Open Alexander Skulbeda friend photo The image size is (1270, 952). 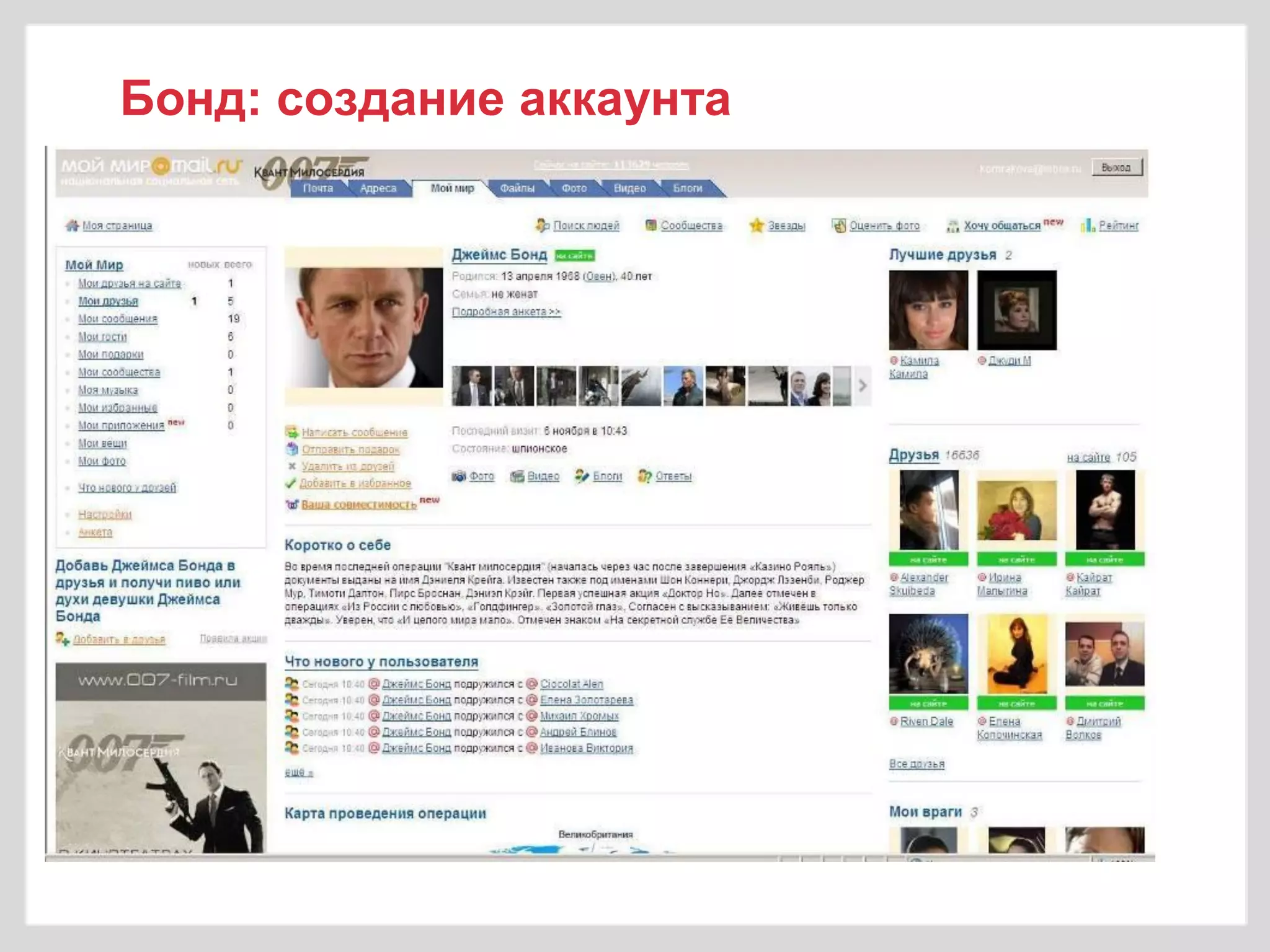point(928,509)
